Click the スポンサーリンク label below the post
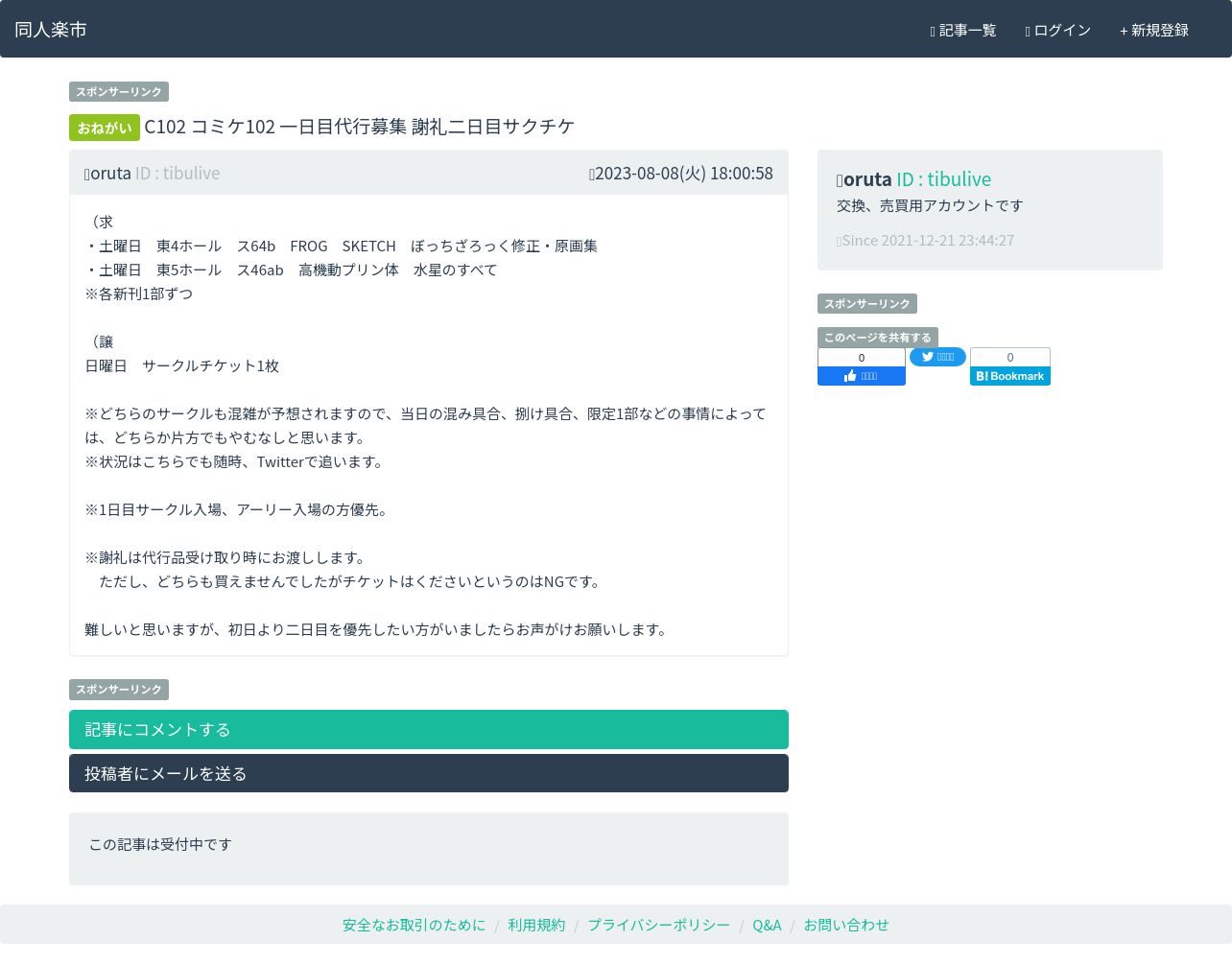This screenshot has height=964, width=1232. pos(119,690)
